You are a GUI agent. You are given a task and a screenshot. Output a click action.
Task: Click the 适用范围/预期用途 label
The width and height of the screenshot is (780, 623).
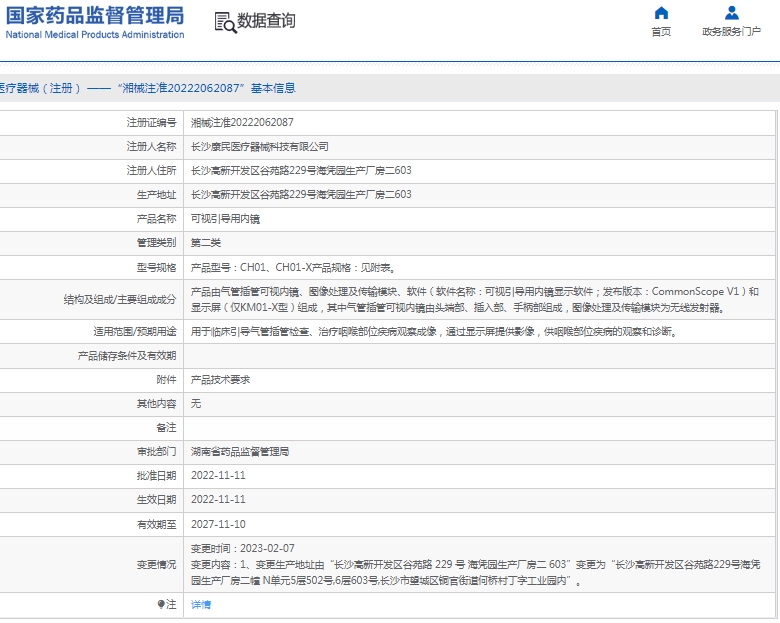tap(135, 331)
